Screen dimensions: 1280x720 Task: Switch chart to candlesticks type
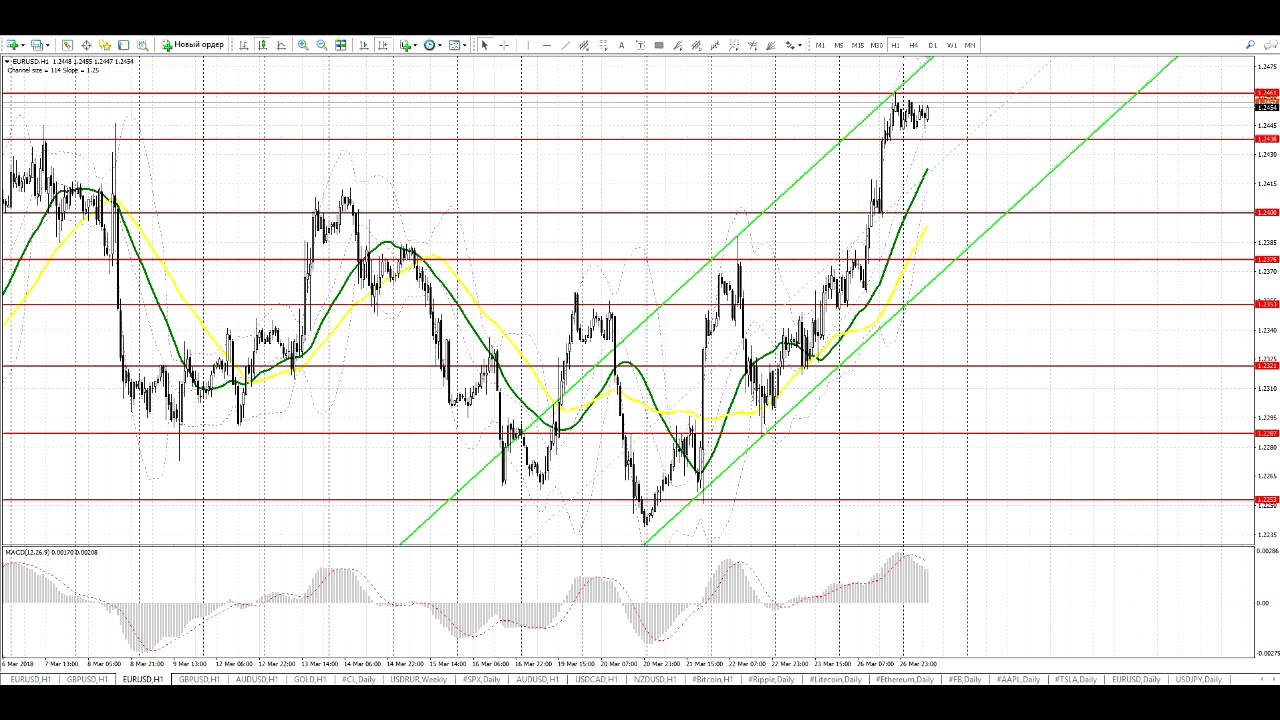[x=262, y=45]
